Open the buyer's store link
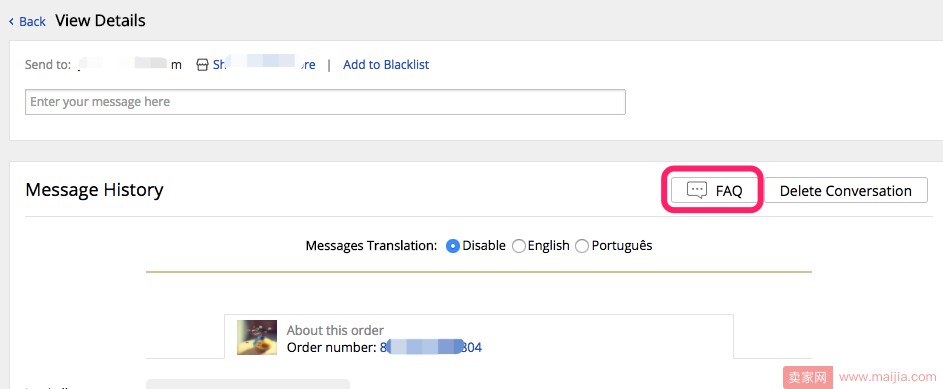Image resolution: width=943 pixels, height=389 pixels. tap(264, 64)
